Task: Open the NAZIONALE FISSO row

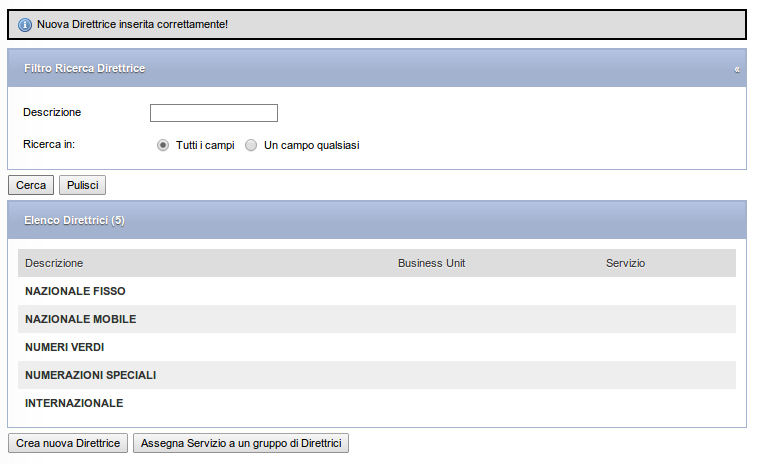Action: (x=377, y=291)
